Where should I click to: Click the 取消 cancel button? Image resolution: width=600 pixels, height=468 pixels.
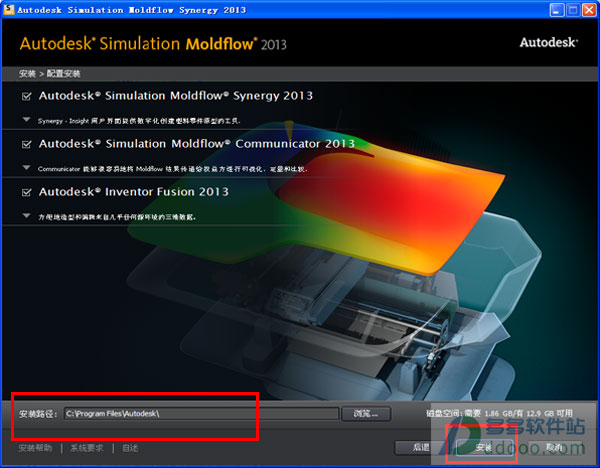pyautogui.click(x=554, y=447)
